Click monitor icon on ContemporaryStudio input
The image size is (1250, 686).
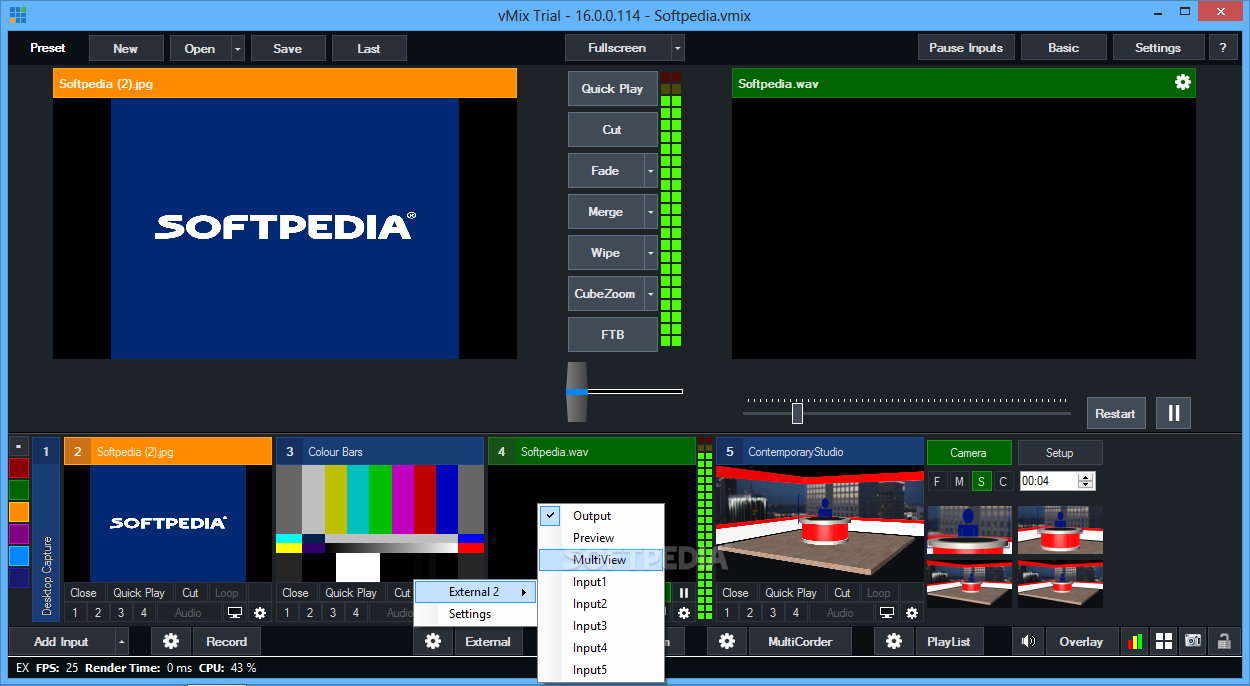coord(887,613)
